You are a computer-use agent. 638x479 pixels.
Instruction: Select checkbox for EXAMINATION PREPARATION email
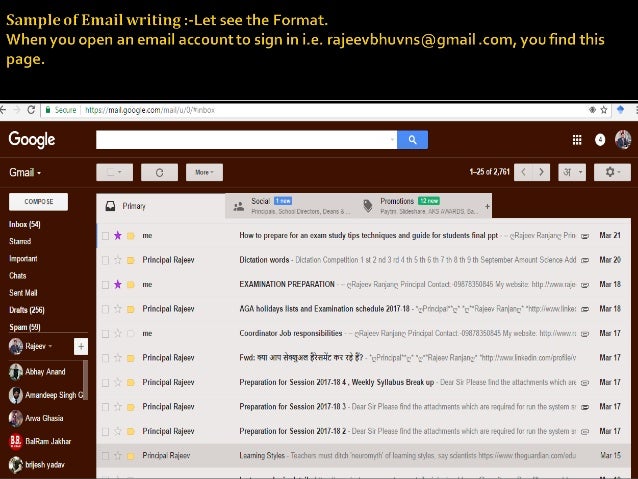[105, 284]
